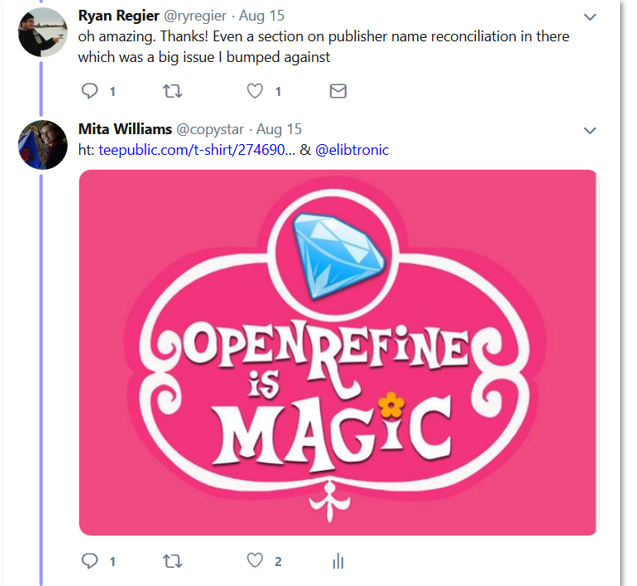Open the OpenRefine is Magic image

(338, 352)
